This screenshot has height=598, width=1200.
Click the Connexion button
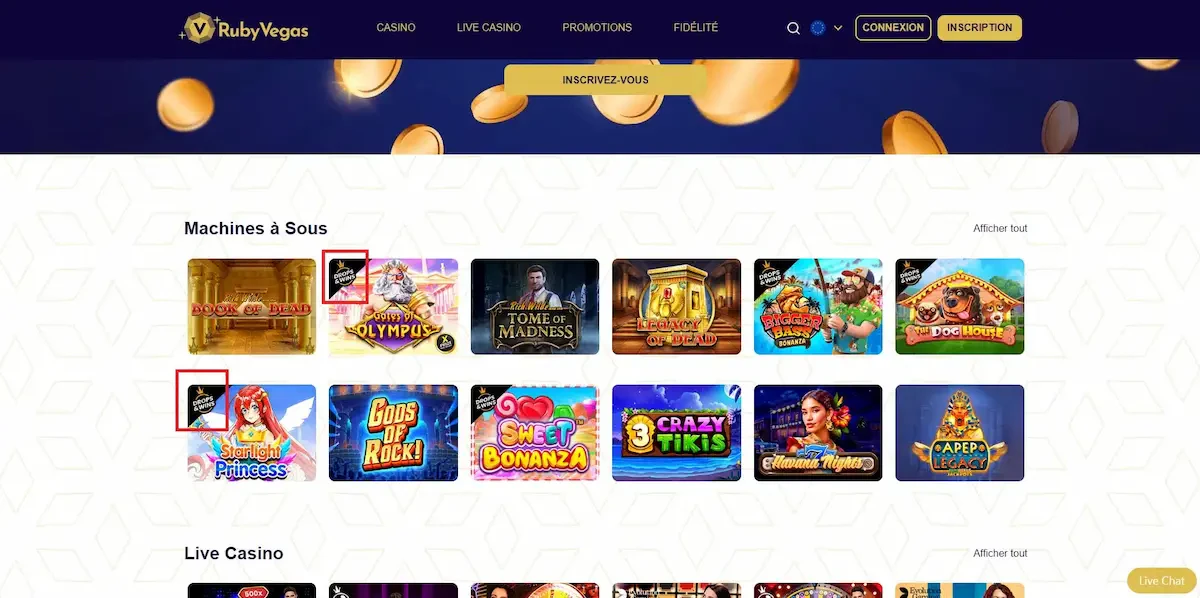pos(893,28)
